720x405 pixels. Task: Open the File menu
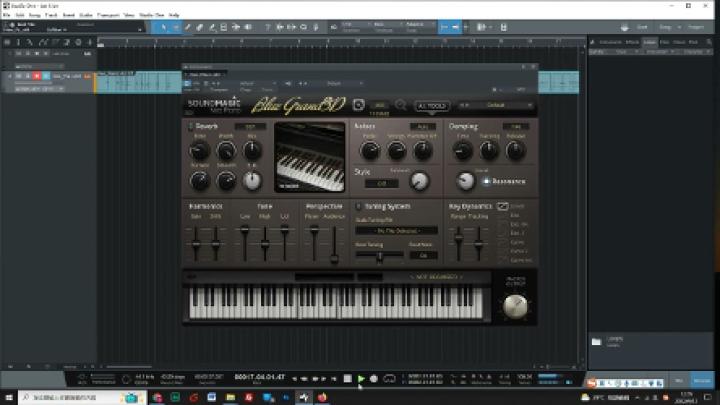pyautogui.click(x=6, y=15)
